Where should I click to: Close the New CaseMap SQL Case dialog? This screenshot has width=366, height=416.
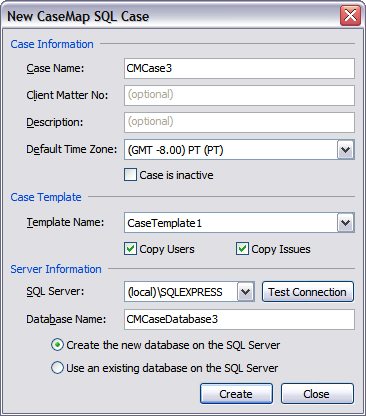[x=350, y=16]
